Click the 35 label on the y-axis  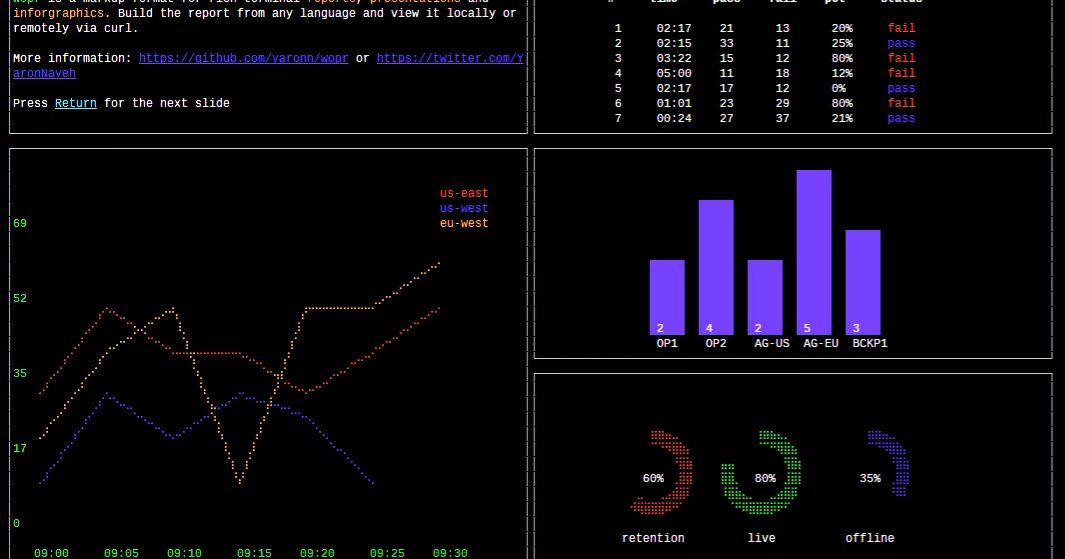(20, 373)
